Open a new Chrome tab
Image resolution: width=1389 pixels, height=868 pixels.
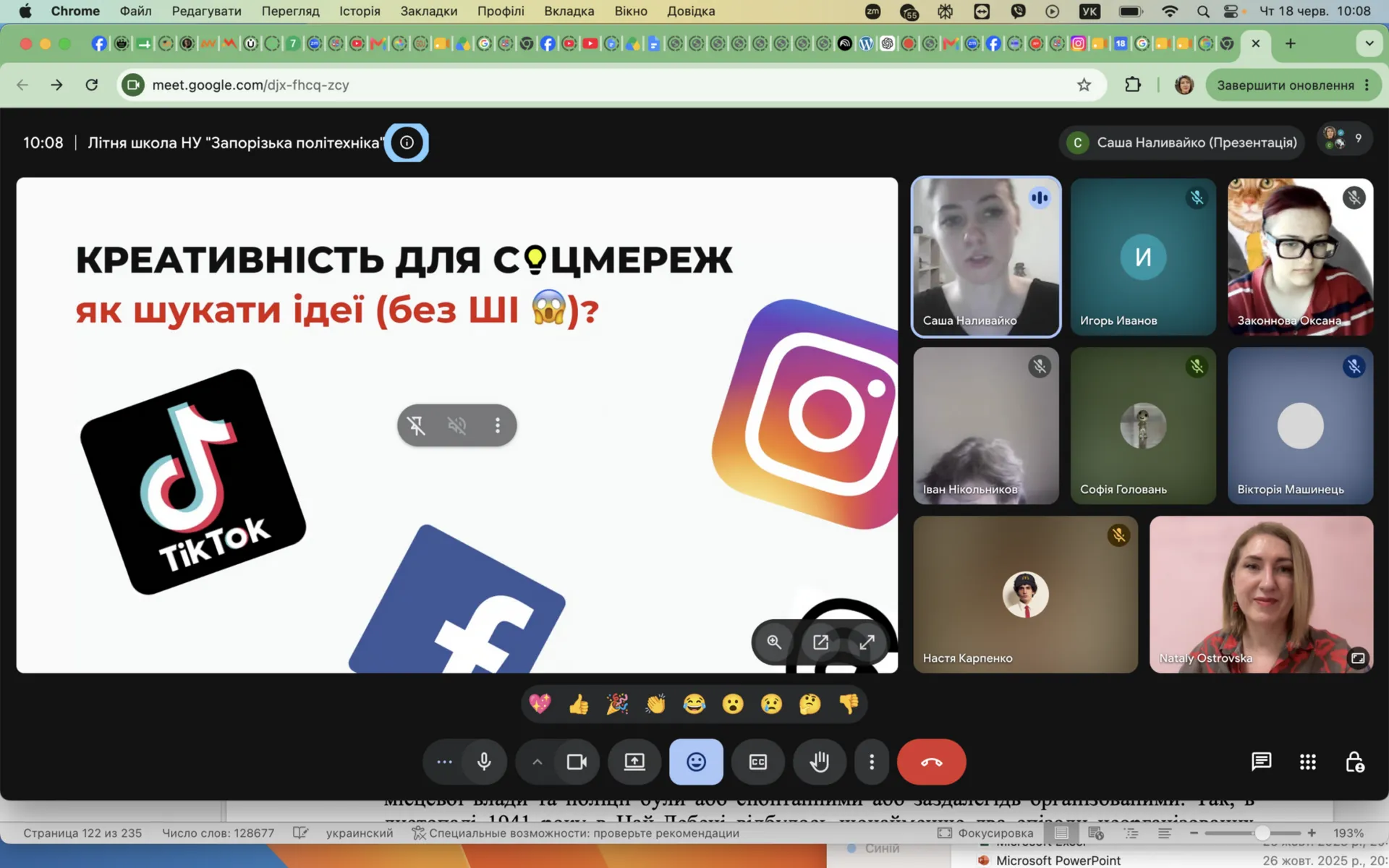pyautogui.click(x=1290, y=43)
